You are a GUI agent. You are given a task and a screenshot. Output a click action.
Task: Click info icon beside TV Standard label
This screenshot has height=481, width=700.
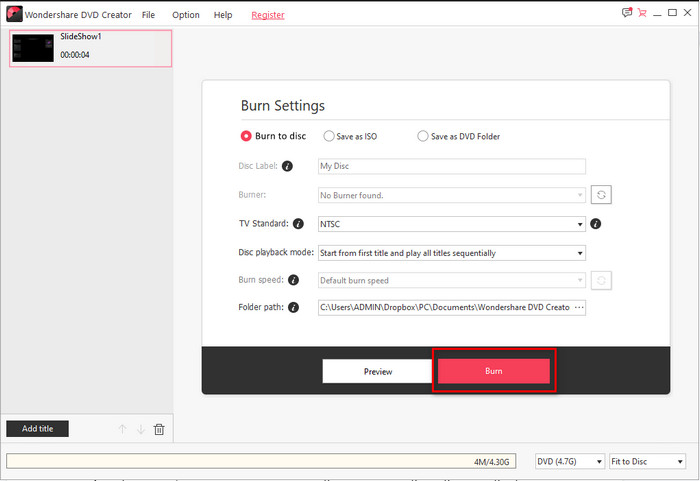click(x=298, y=224)
